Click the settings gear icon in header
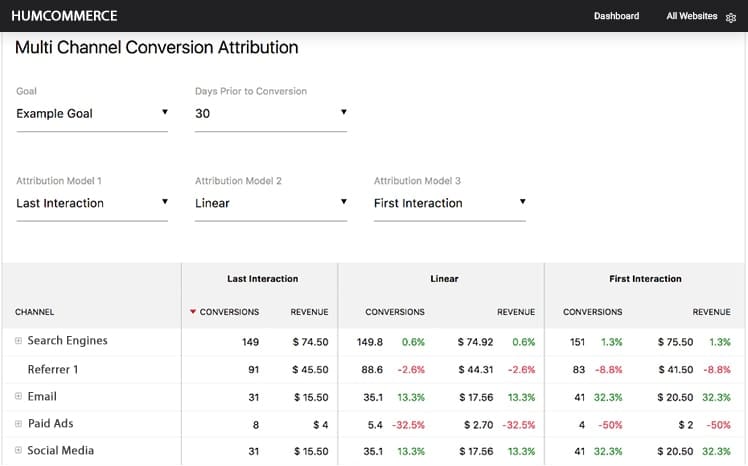The height and width of the screenshot is (466, 748). click(x=730, y=17)
